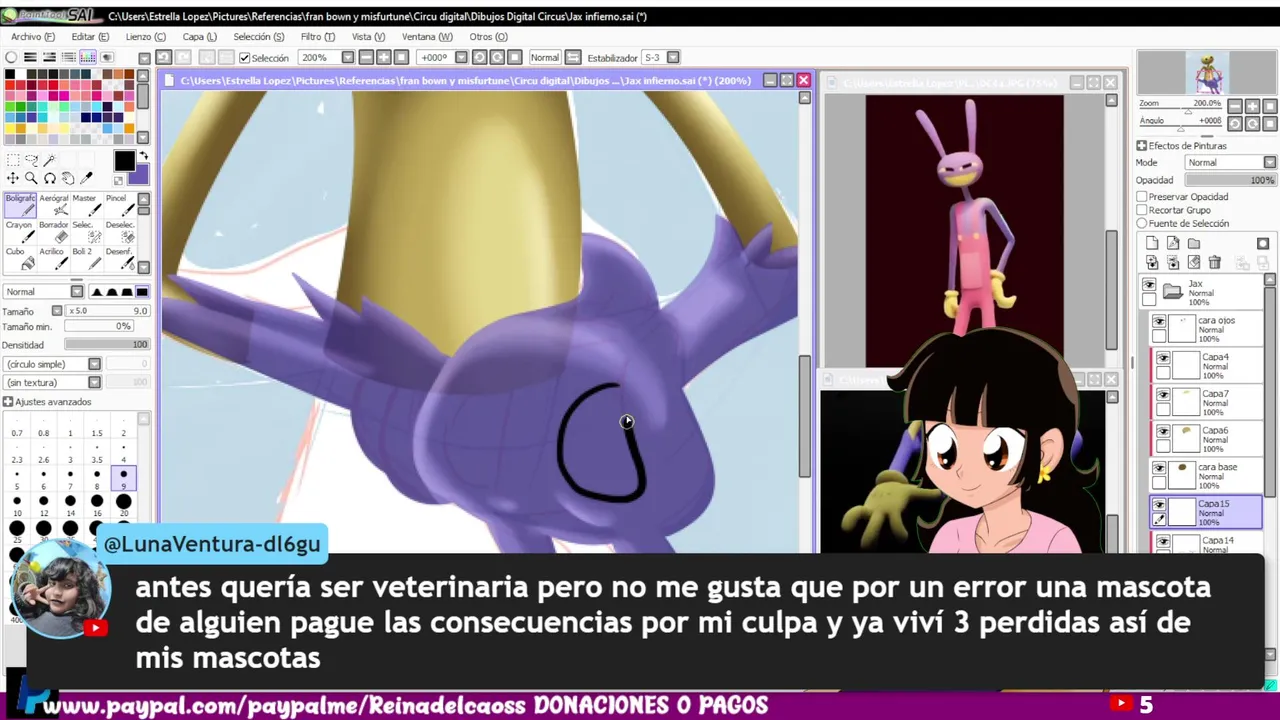Viewport: 1280px width, 720px height.
Task: Delete the selected layer (trash icon)
Action: pyautogui.click(x=1215, y=262)
